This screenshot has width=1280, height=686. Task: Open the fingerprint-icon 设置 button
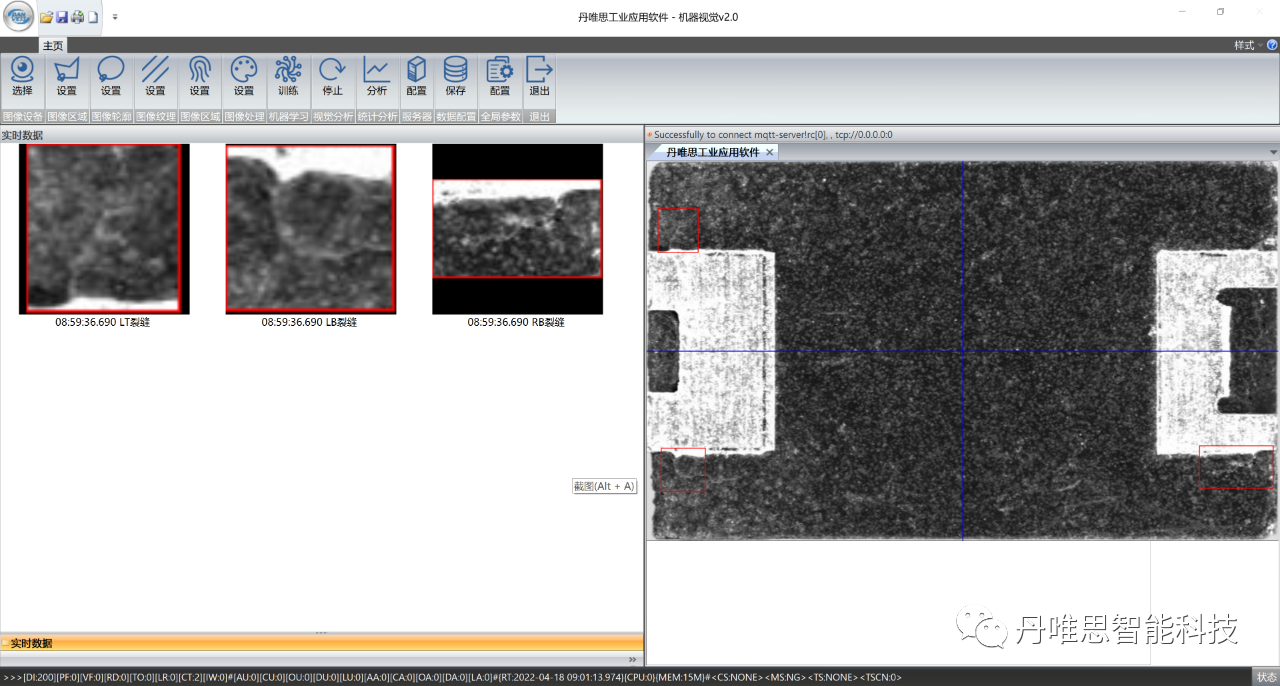(x=200, y=77)
